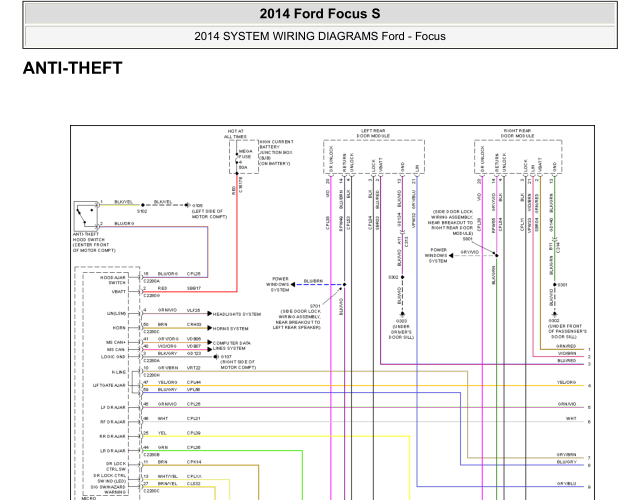Click 'ANTI-THEFT HOOD SWITCH' component label
The image size is (630, 500).
point(89,237)
